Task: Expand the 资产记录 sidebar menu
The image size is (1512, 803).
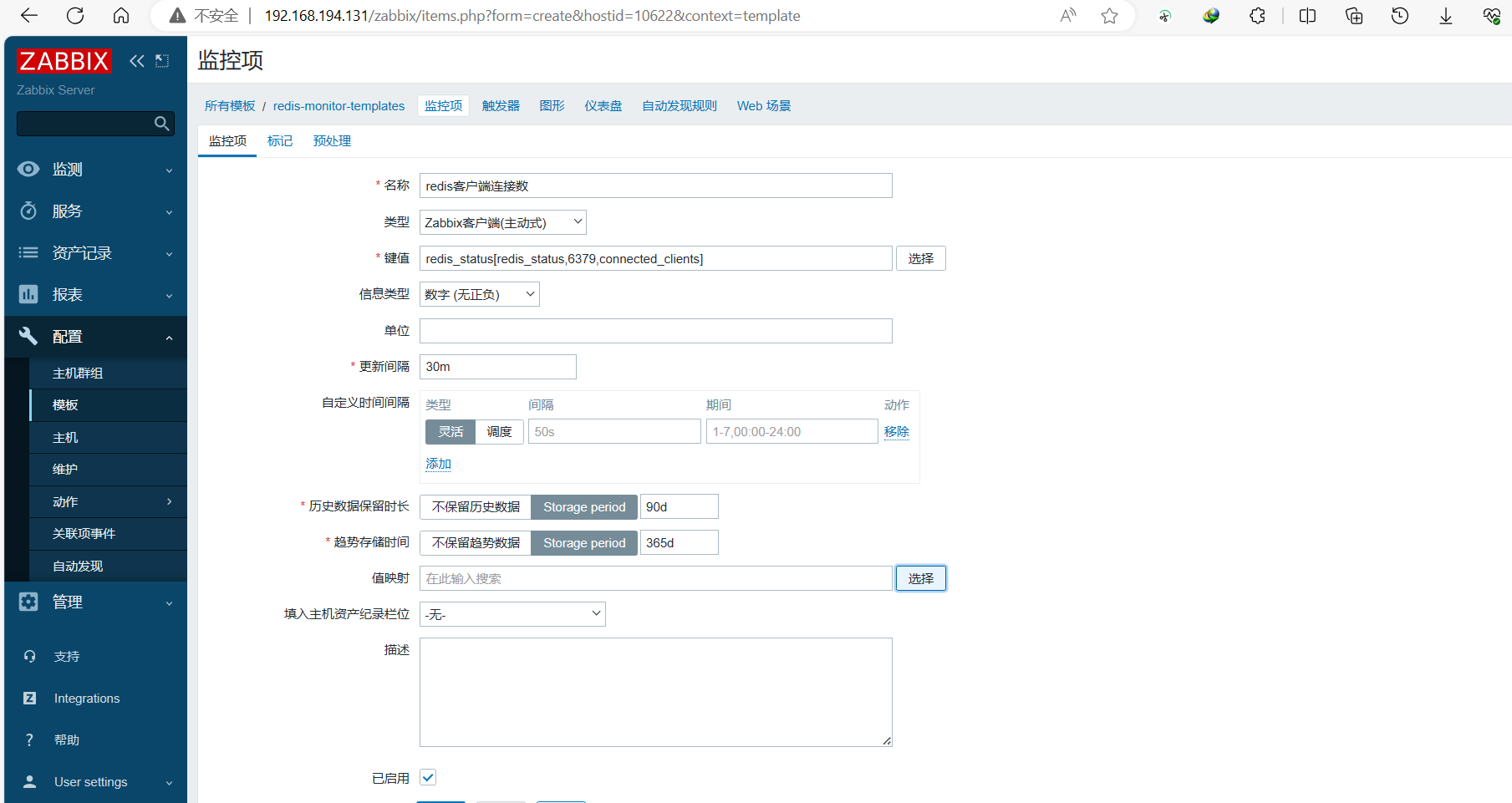Action: pos(96,253)
